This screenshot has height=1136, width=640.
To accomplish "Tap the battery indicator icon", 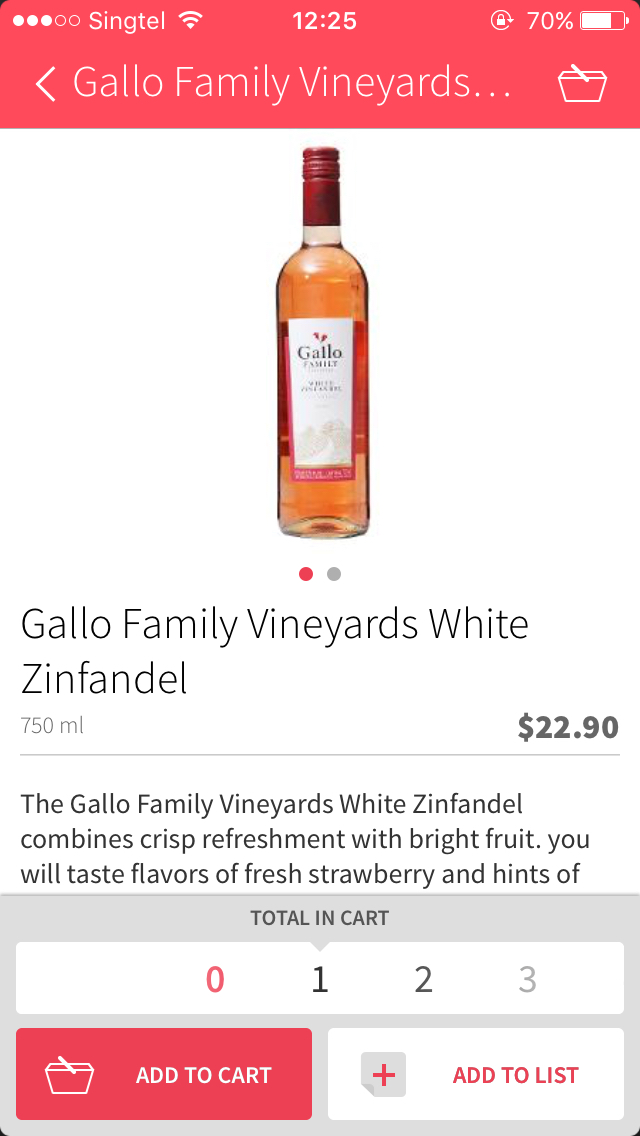I will 601,21.
